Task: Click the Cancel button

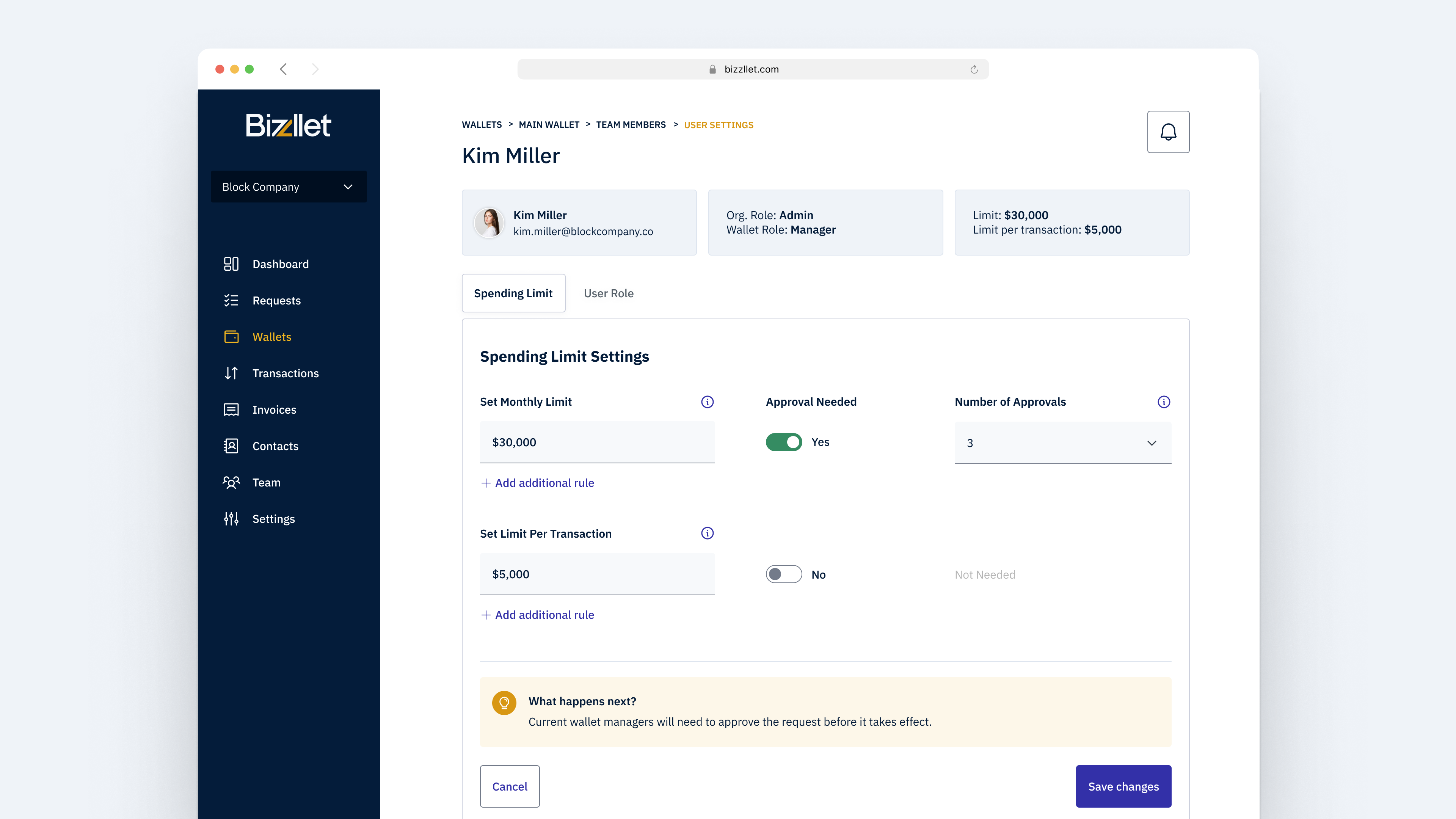Action: pos(509,786)
